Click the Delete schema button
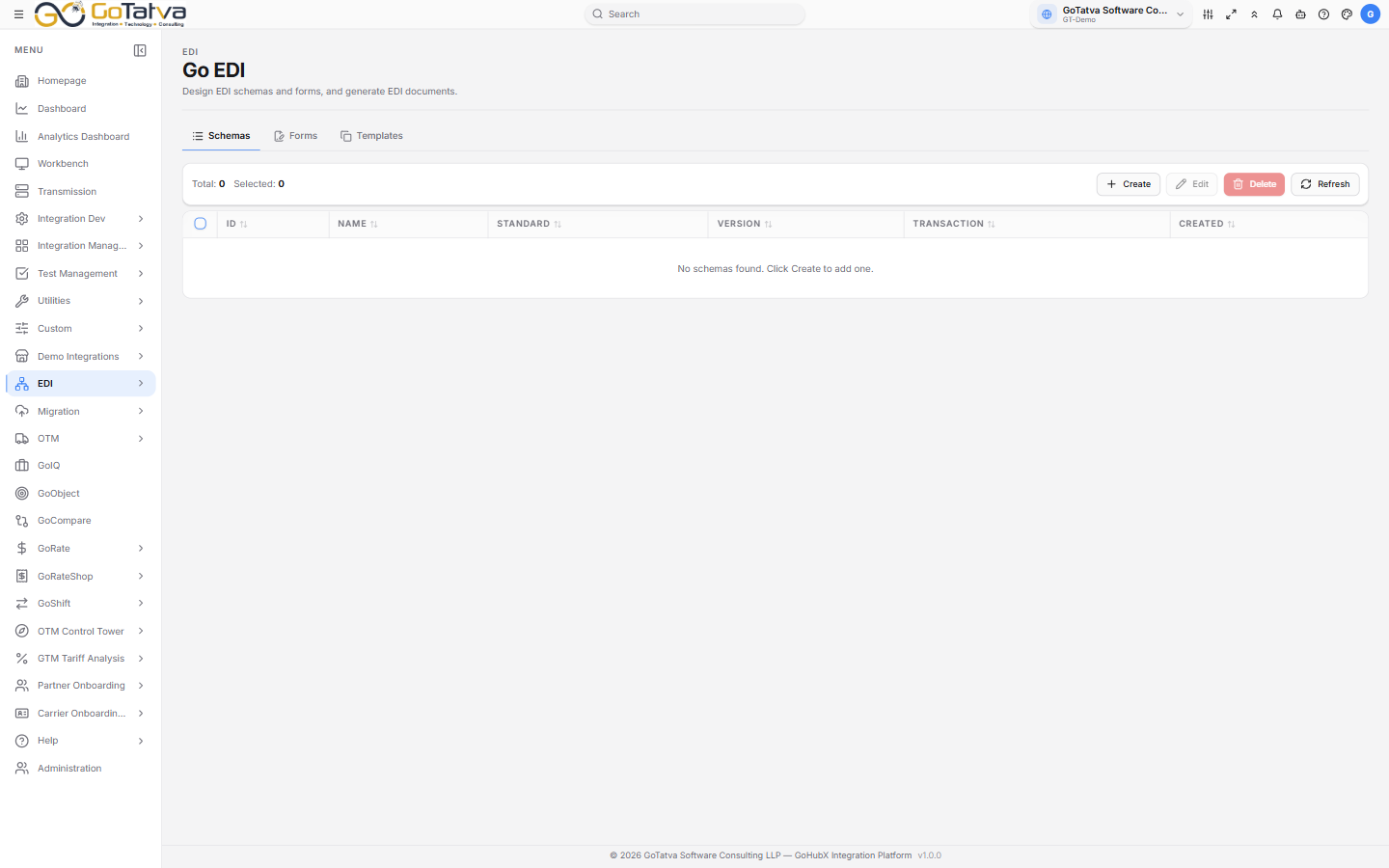The height and width of the screenshot is (868, 1389). point(1254,184)
